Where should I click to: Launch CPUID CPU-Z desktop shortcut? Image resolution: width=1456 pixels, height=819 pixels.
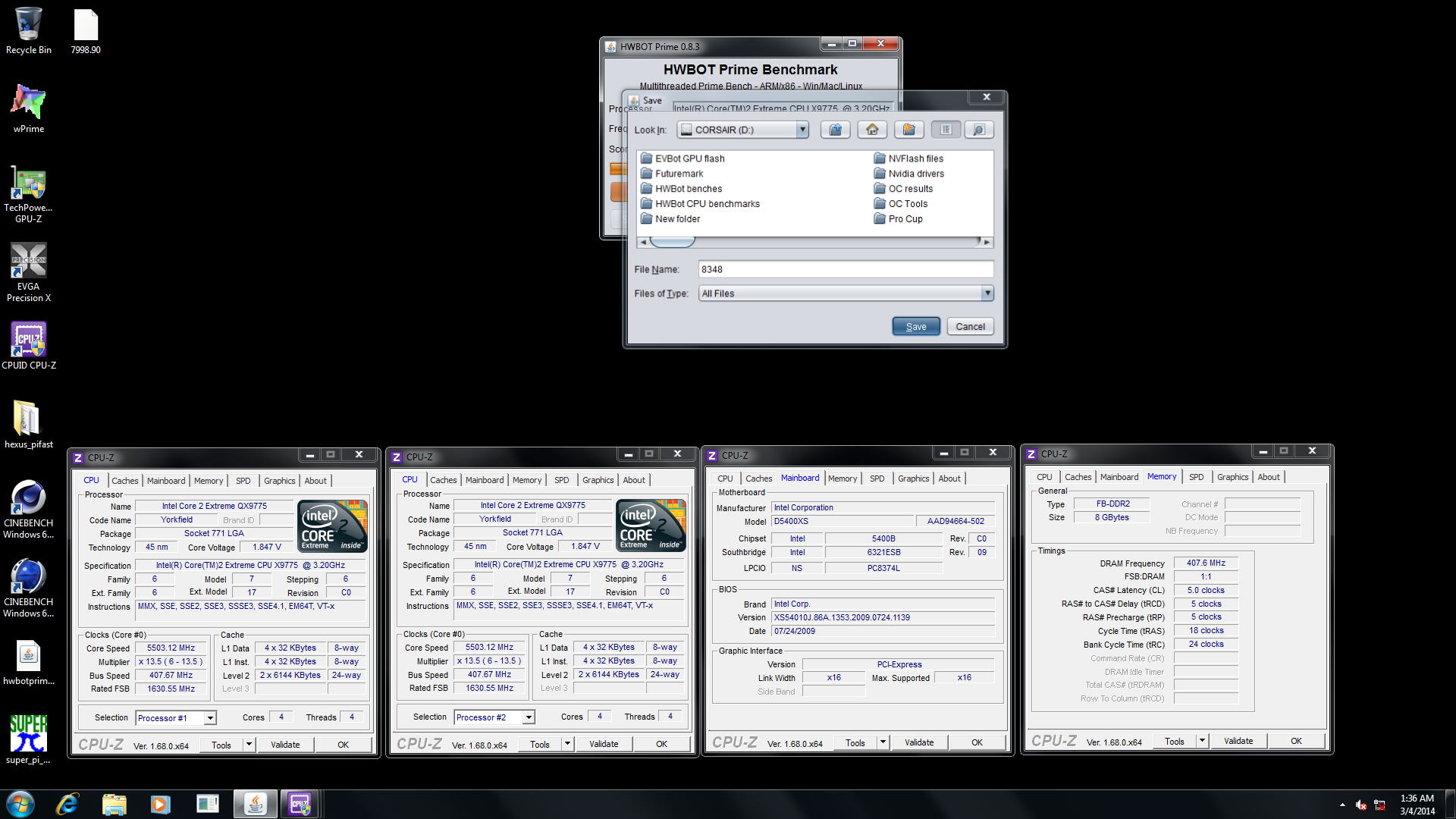click(x=29, y=346)
